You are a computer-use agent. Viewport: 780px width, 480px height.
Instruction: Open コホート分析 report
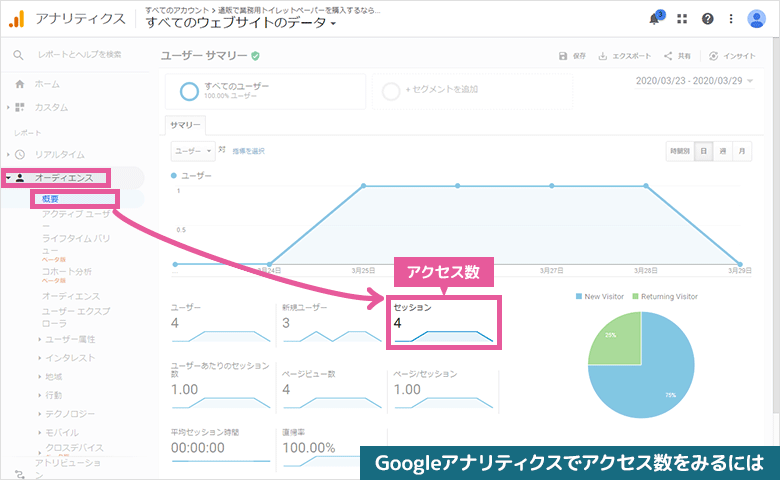[67, 272]
